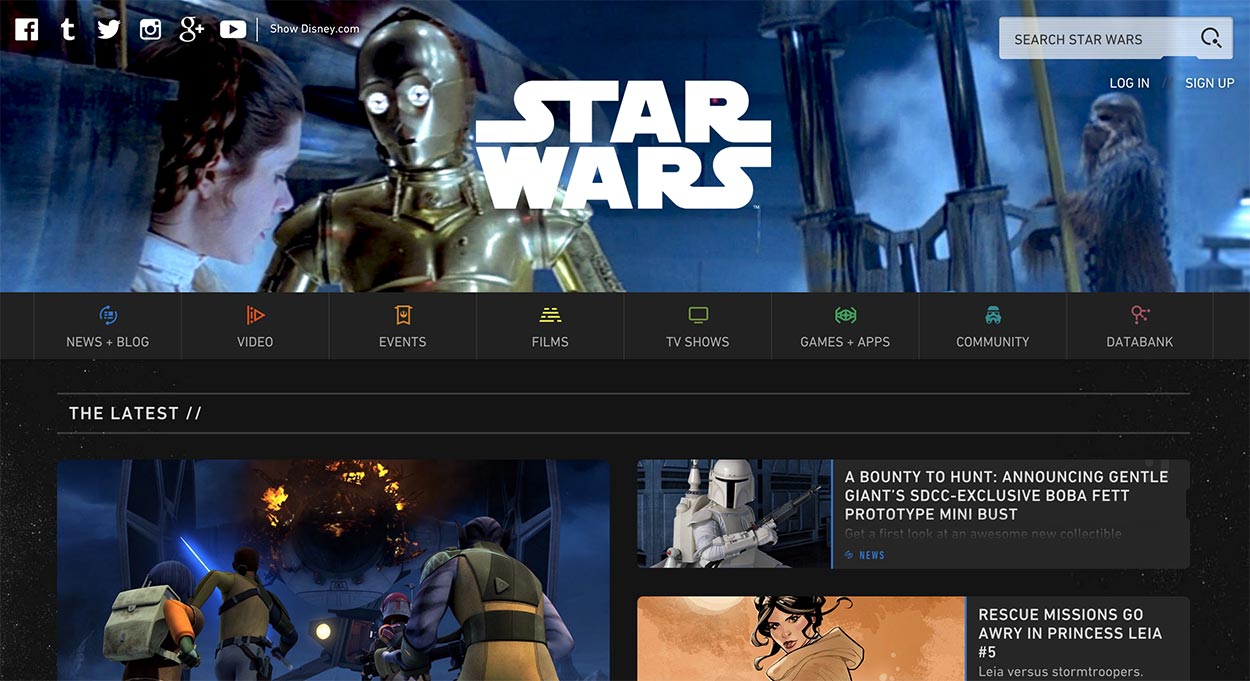The width and height of the screenshot is (1250, 681).
Task: Click the Databank icon
Action: (1140, 315)
